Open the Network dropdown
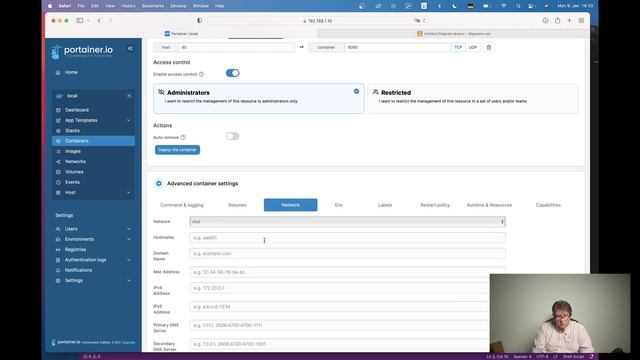640x360 pixels. tap(347, 222)
